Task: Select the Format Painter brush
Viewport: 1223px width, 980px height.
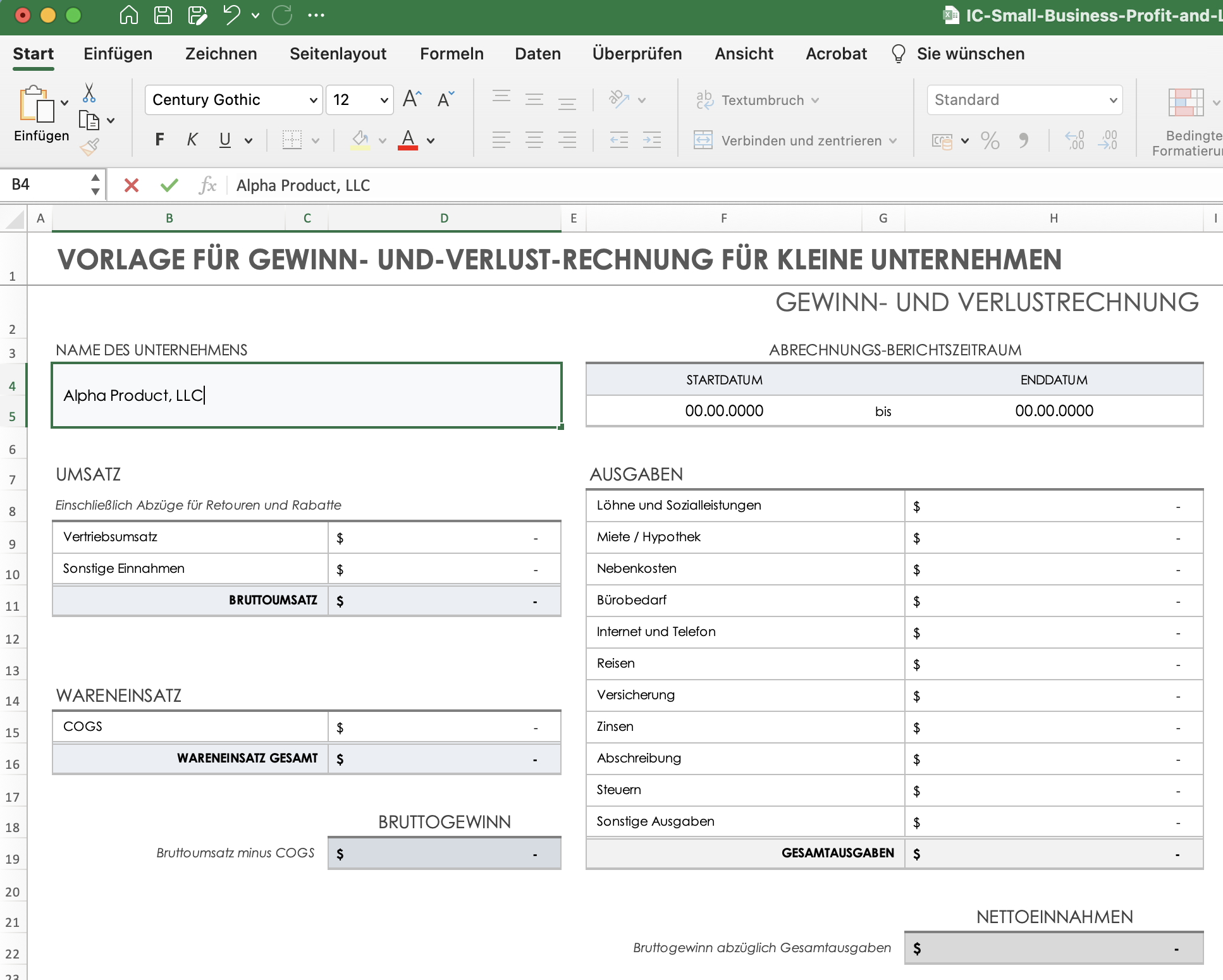Action: point(89,147)
